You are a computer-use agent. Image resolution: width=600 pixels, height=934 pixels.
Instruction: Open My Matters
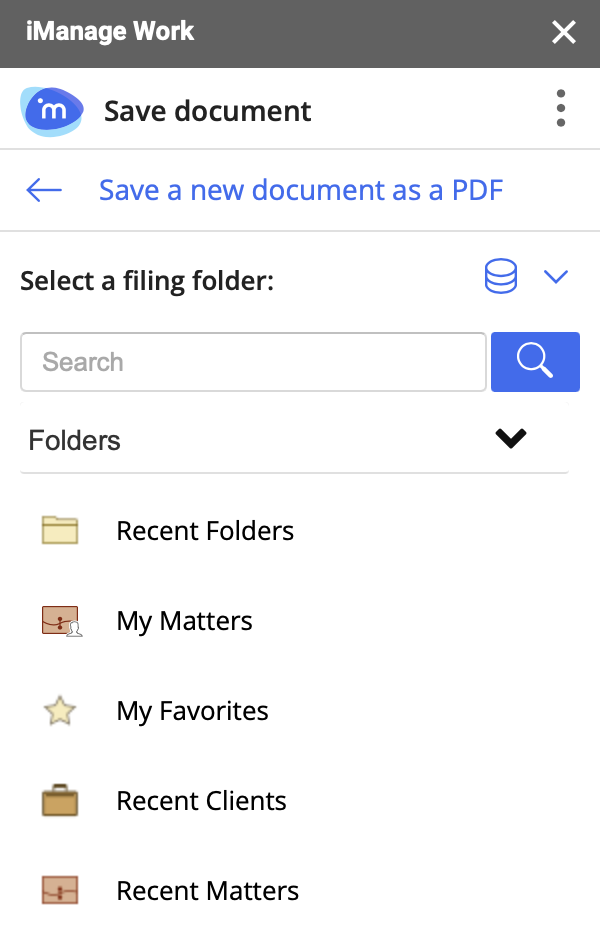(x=185, y=621)
